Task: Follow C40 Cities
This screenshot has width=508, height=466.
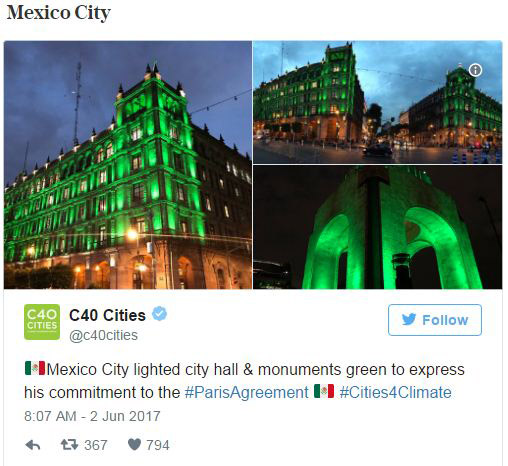Action: (435, 320)
